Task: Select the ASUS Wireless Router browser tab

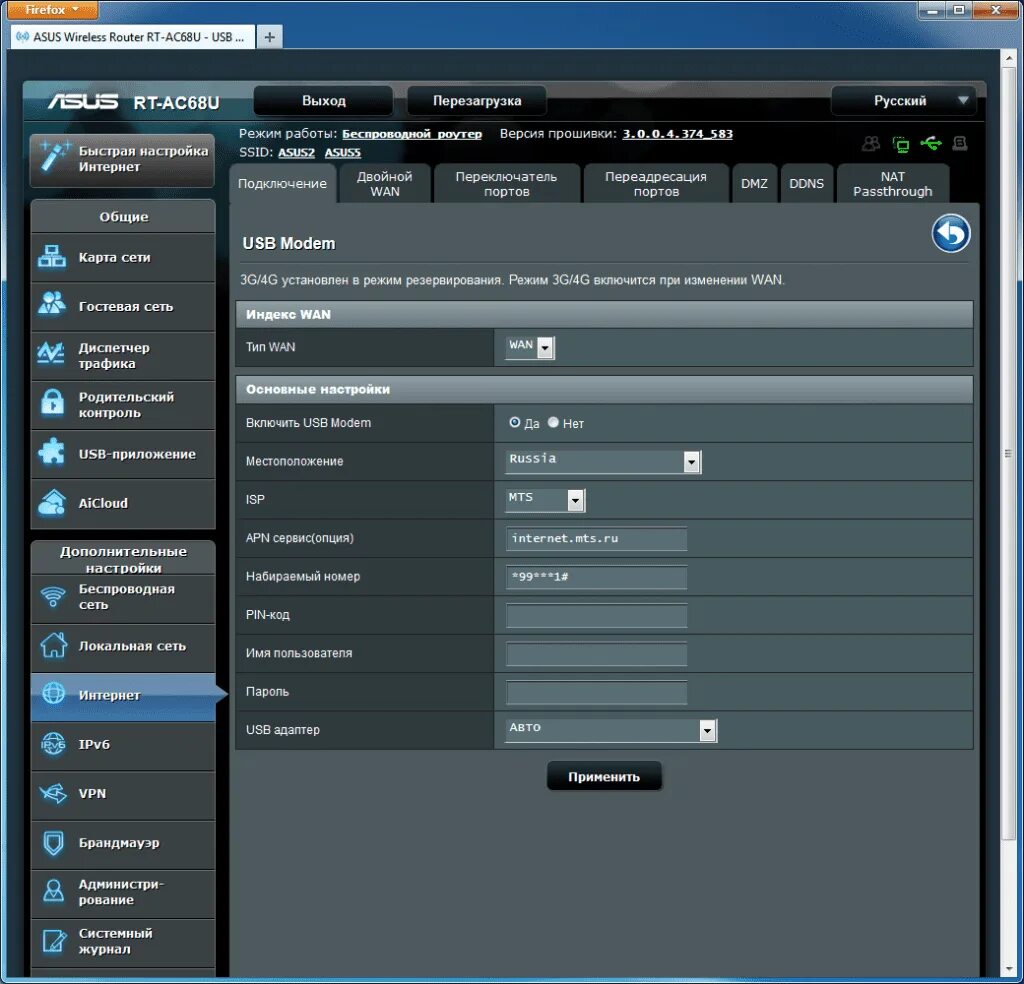Action: click(x=133, y=37)
